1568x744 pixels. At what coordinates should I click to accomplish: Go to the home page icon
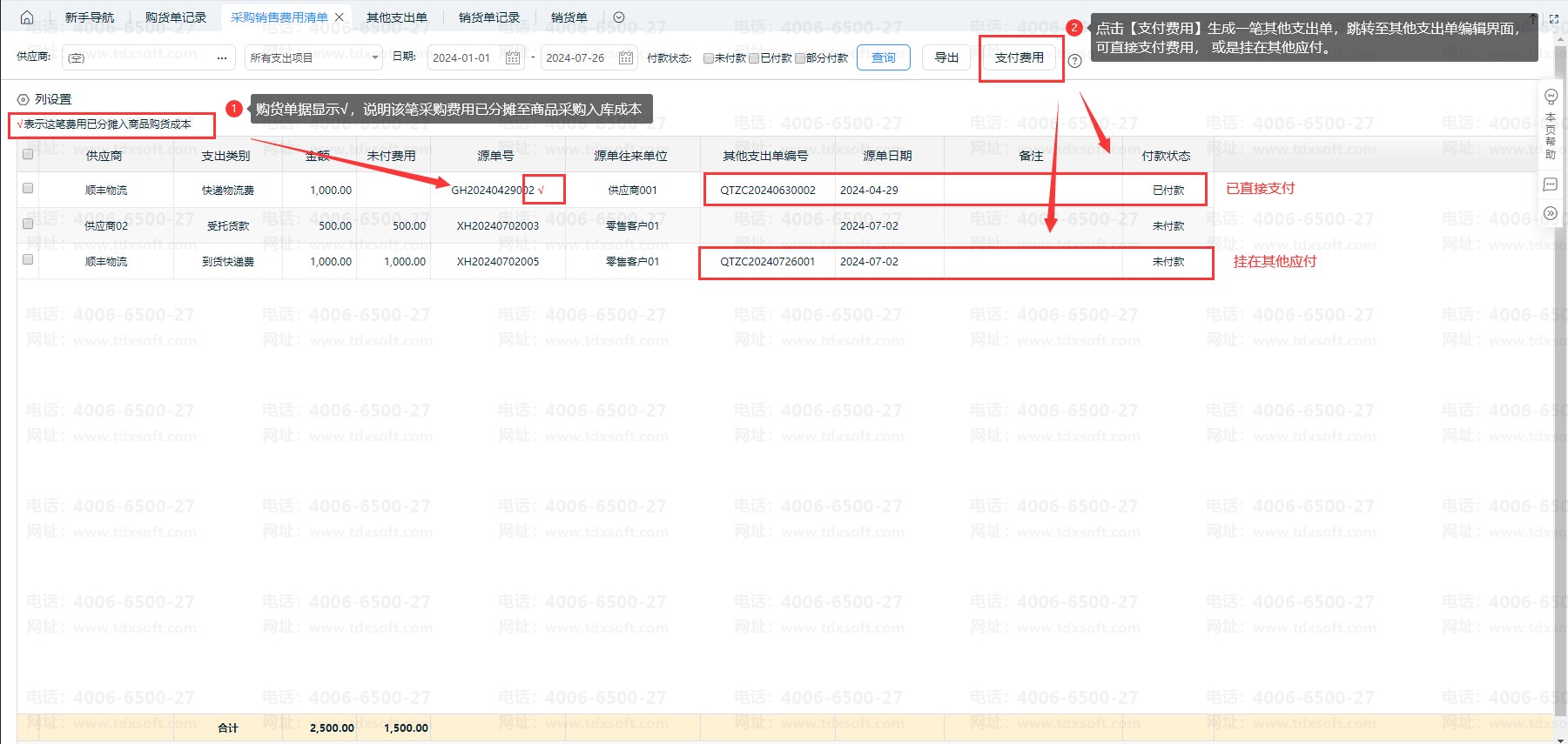coord(26,17)
